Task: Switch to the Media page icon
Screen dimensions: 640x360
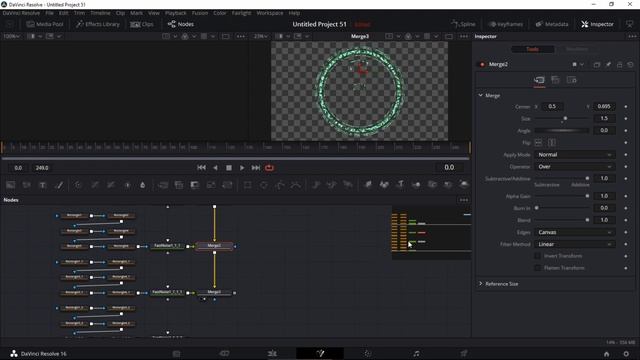Action: [176, 353]
